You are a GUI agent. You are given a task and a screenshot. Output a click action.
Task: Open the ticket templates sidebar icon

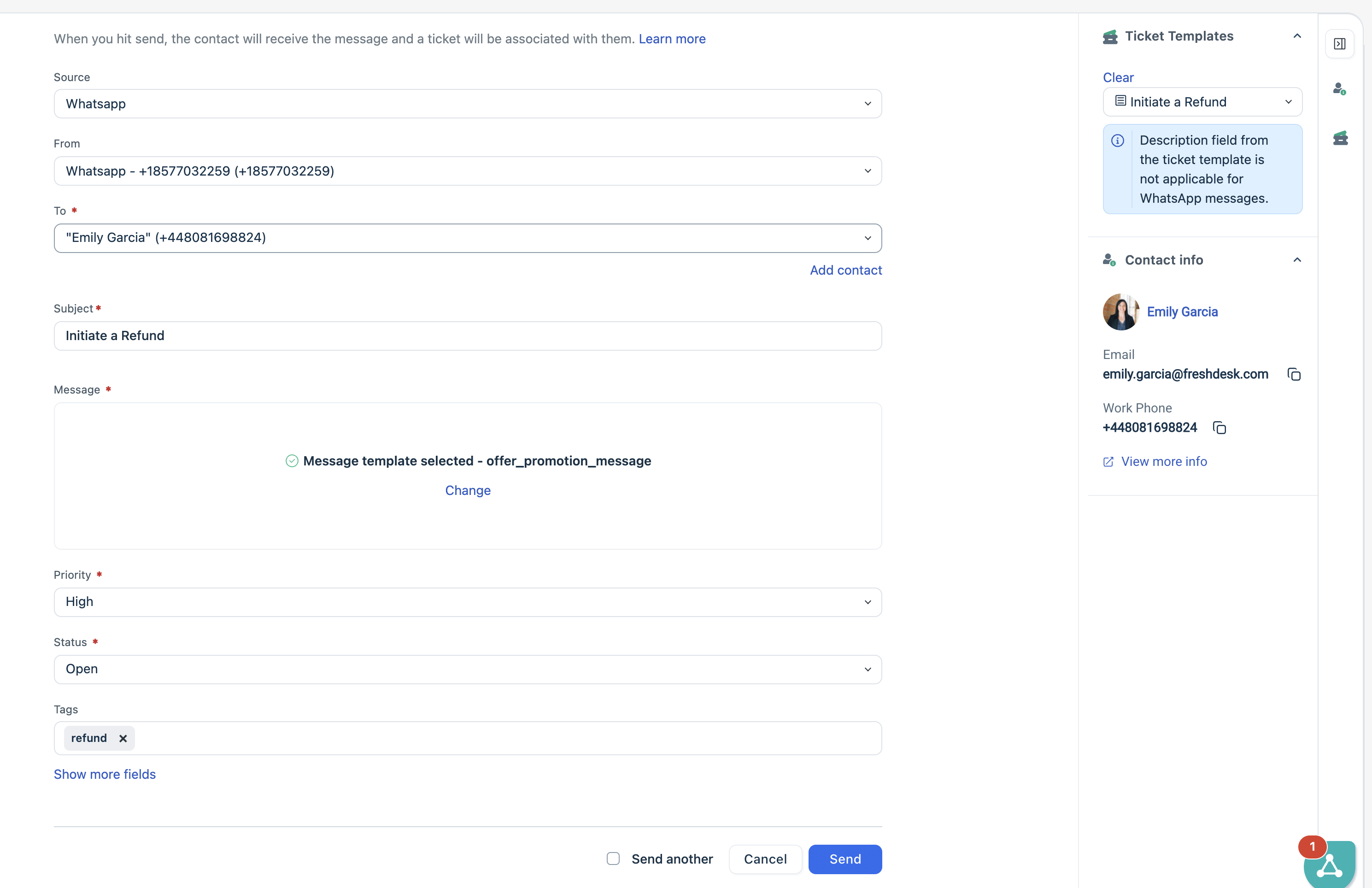[x=1340, y=138]
